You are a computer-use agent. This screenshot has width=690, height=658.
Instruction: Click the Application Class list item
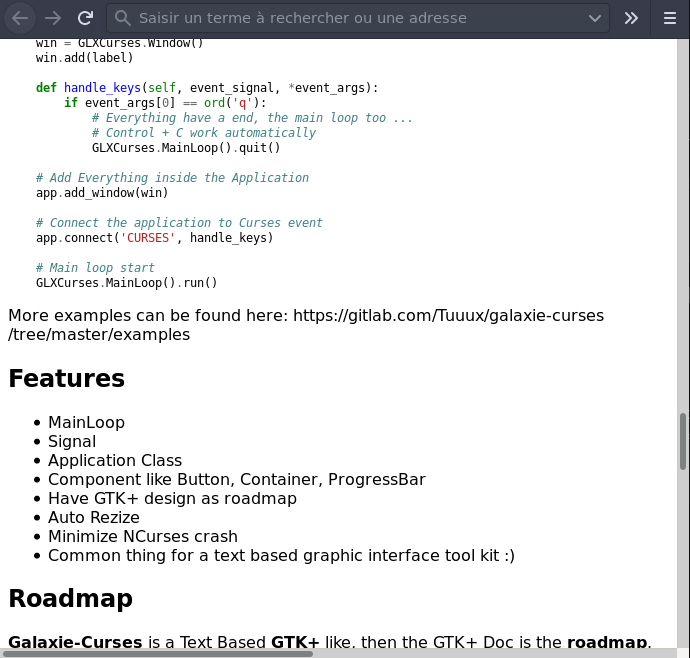(x=115, y=461)
